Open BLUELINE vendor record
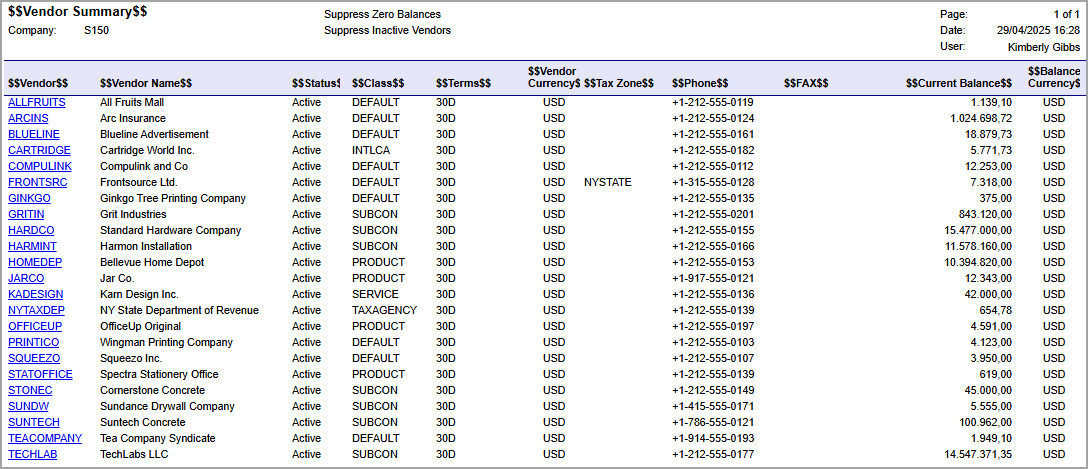Screen dimensions: 1088x469 coord(34,134)
